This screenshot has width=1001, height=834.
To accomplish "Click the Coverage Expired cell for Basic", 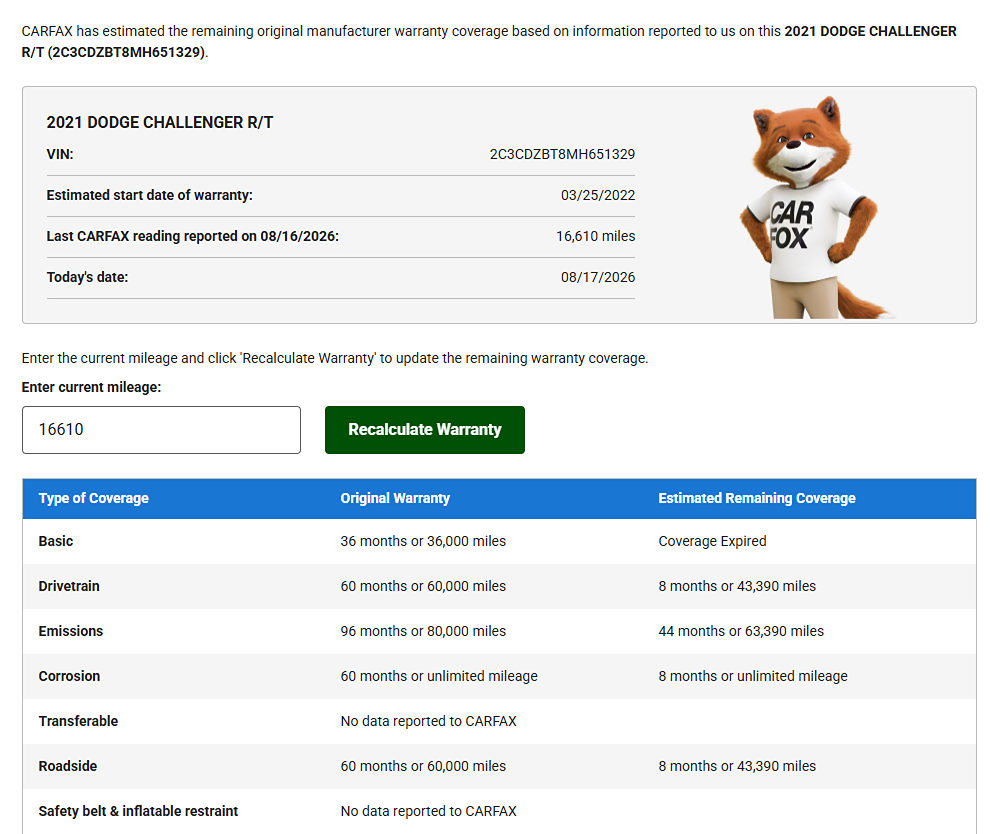I will [x=712, y=541].
